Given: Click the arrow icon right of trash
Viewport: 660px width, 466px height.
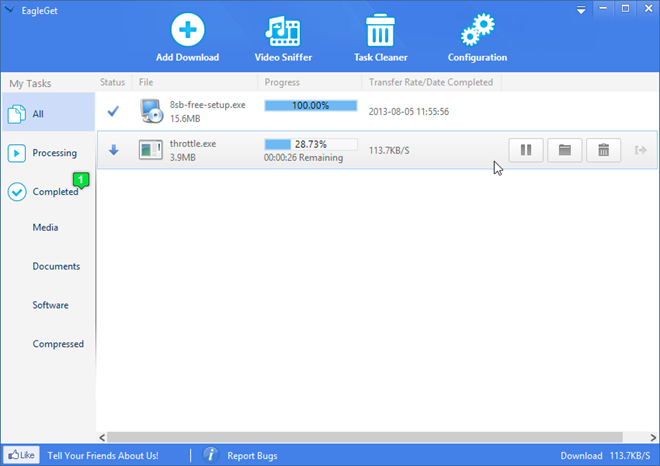Looking at the screenshot, I should [x=641, y=150].
